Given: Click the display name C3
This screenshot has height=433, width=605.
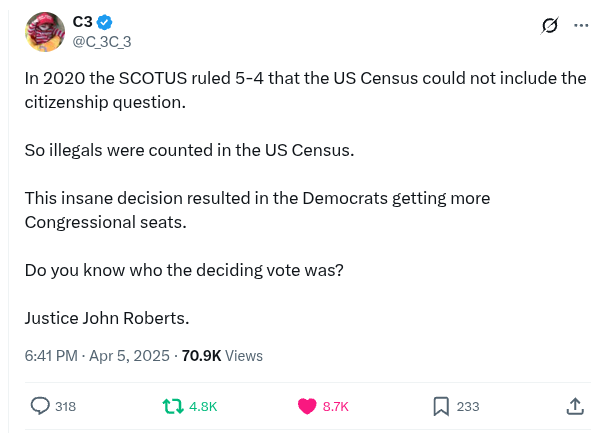Looking at the screenshot, I should pos(84,22).
